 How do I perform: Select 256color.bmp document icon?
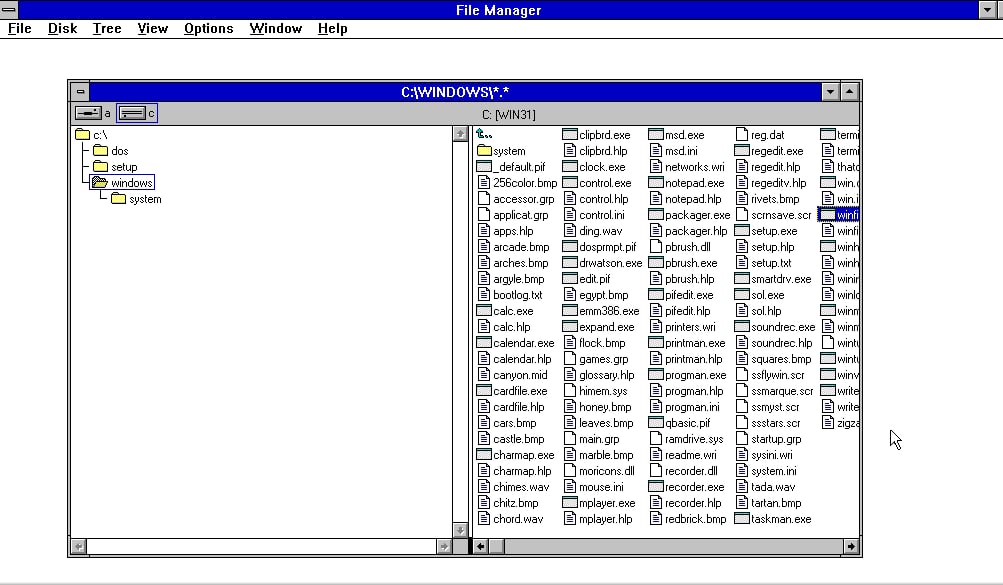click(484, 183)
